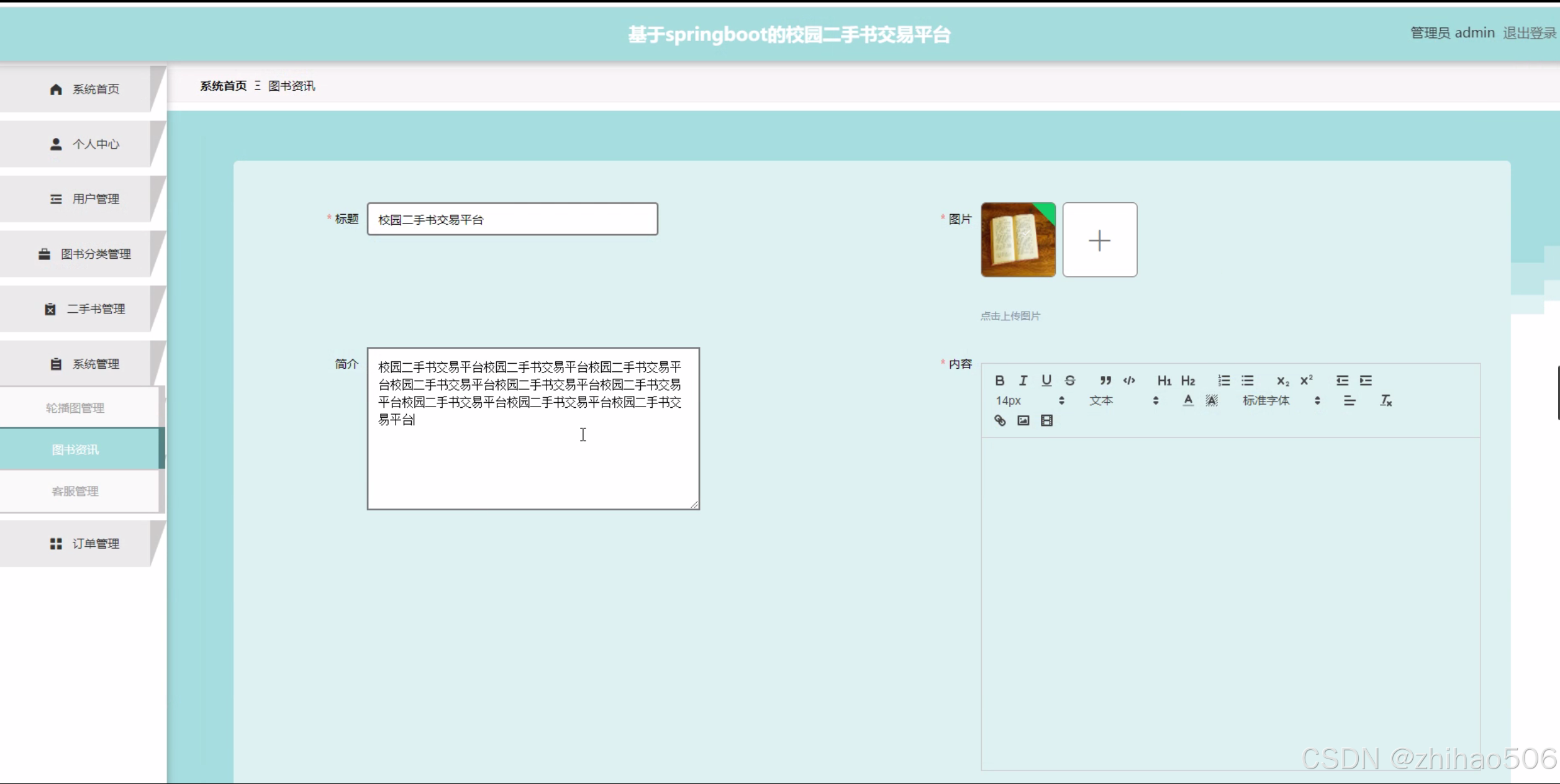Insert a video in the content editor
Viewport: 1560px width, 784px height.
pos(1046,421)
